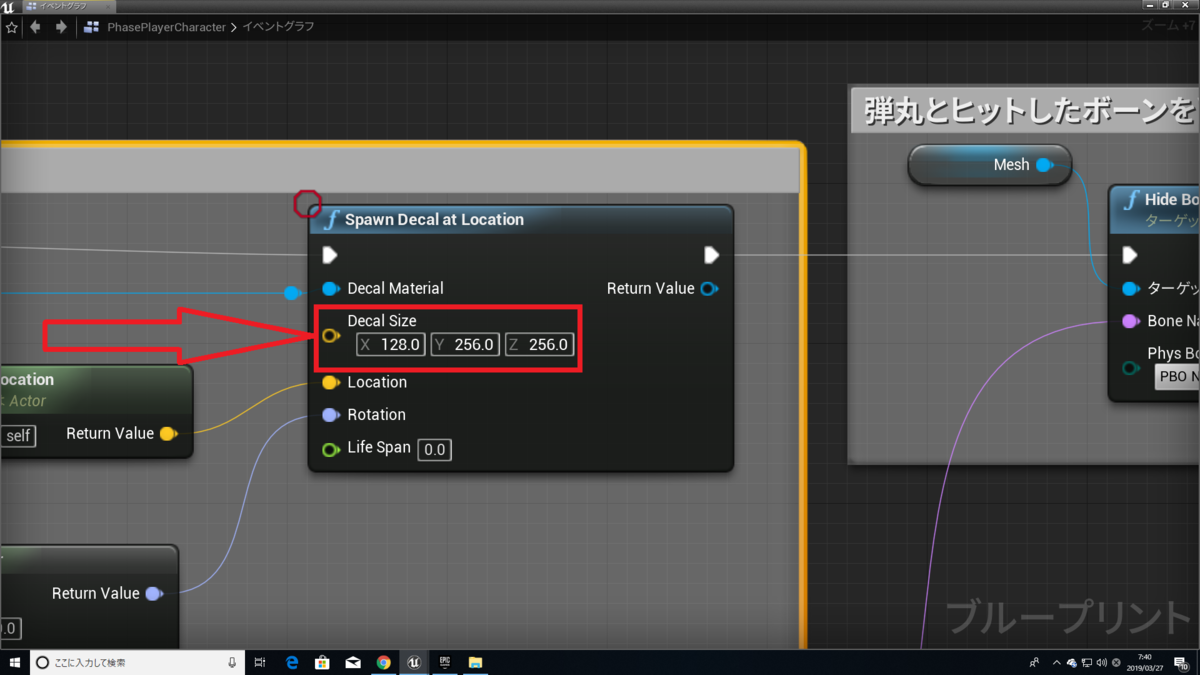This screenshot has height=675, width=1200.
Task: Click Spawn Decal's Return Value output pin
Action: click(x=709, y=288)
